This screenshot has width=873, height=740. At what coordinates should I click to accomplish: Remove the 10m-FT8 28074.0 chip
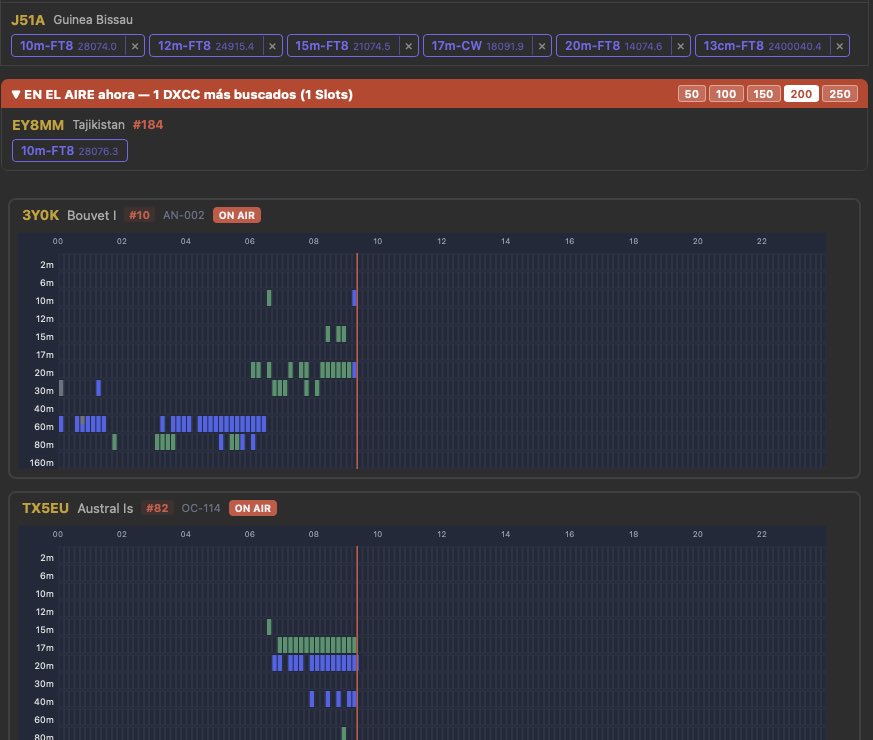pyautogui.click(x=135, y=46)
